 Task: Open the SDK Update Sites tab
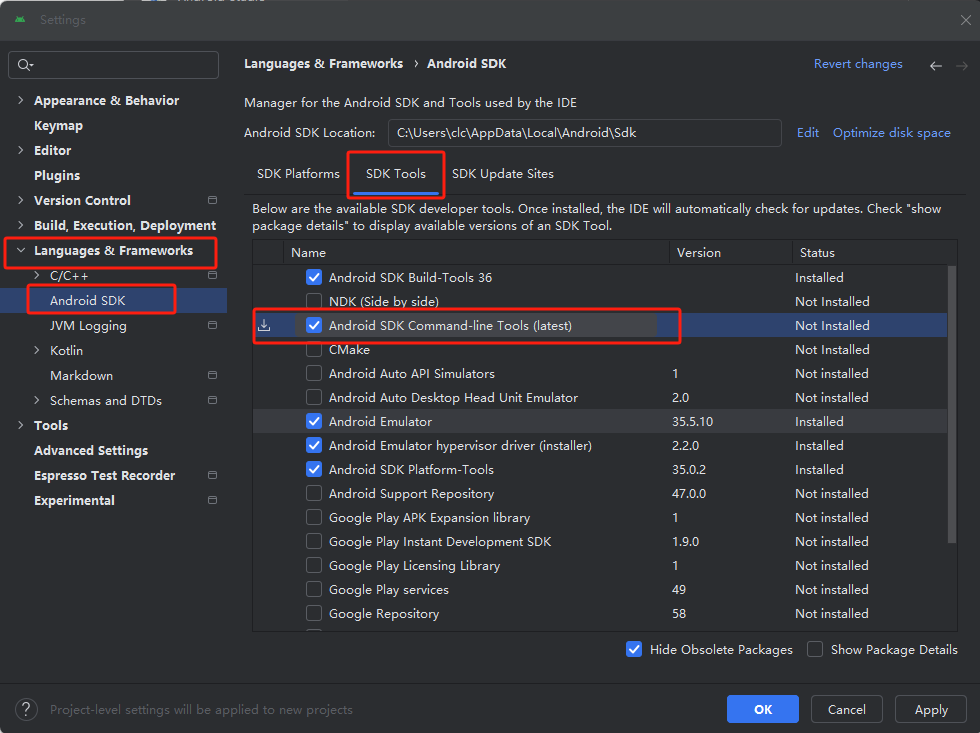click(502, 174)
